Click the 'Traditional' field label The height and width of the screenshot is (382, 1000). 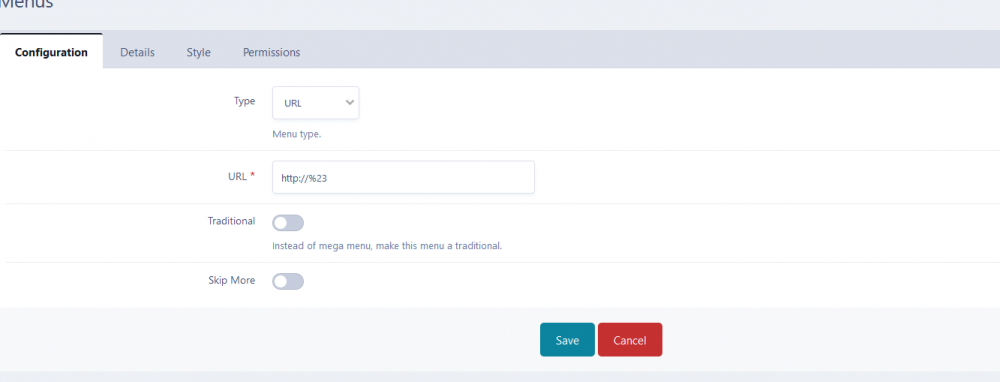click(x=232, y=221)
